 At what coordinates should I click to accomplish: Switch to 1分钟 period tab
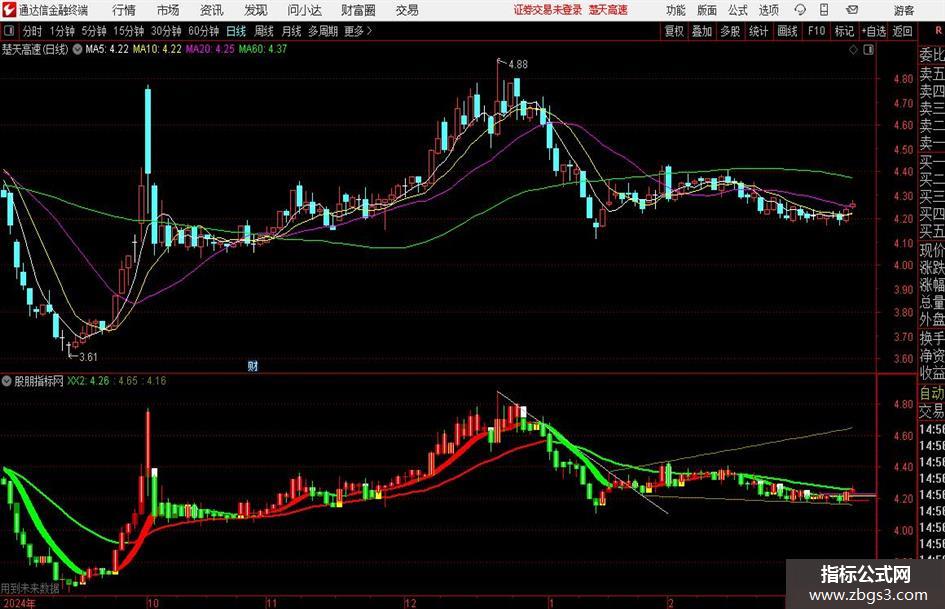61,31
